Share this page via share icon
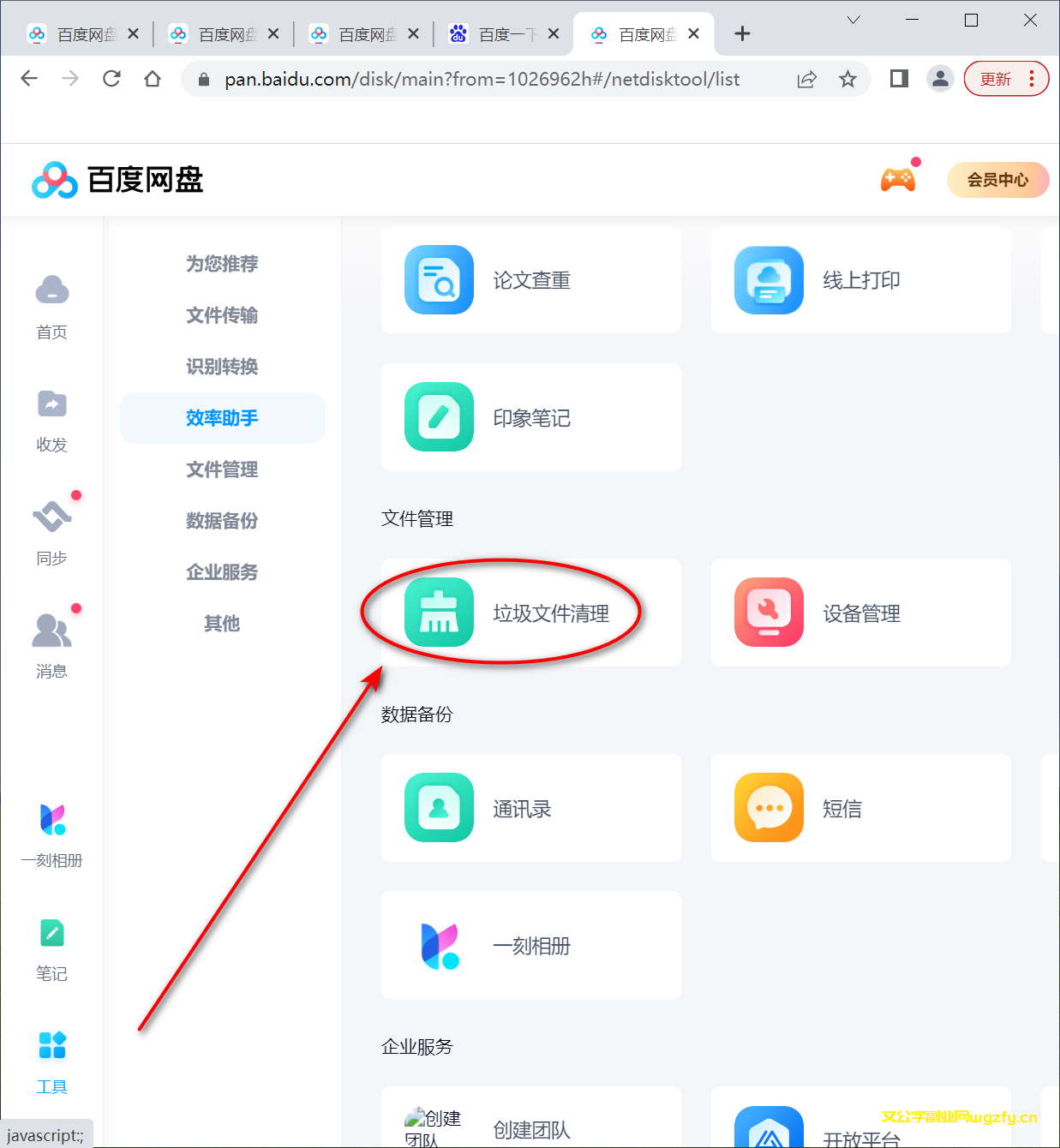The image size is (1060, 1148). point(806,79)
